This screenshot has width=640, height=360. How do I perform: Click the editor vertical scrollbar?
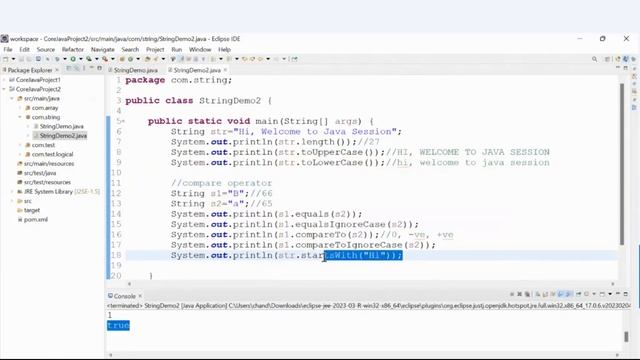pos(622,164)
